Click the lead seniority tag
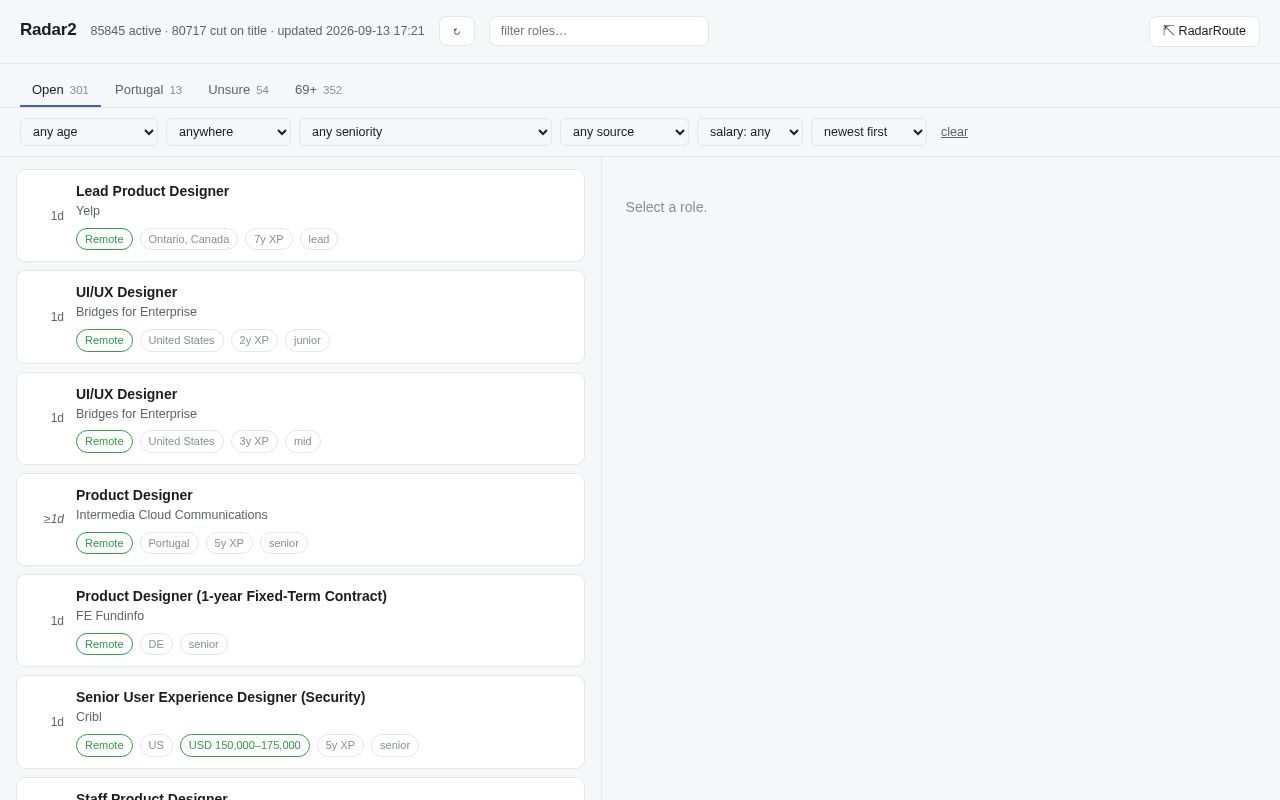This screenshot has height=800, width=1280. pyautogui.click(x=319, y=239)
